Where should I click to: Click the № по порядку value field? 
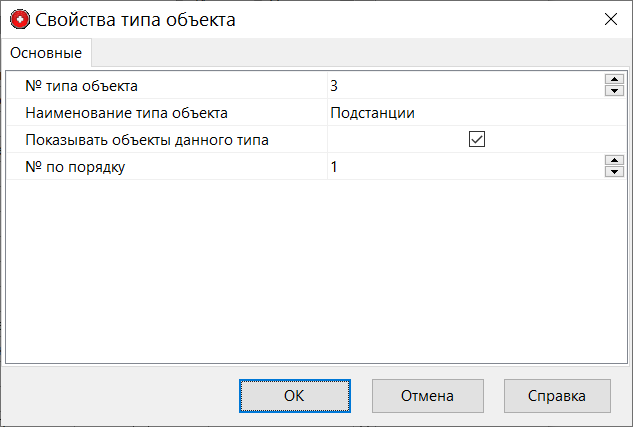point(460,167)
